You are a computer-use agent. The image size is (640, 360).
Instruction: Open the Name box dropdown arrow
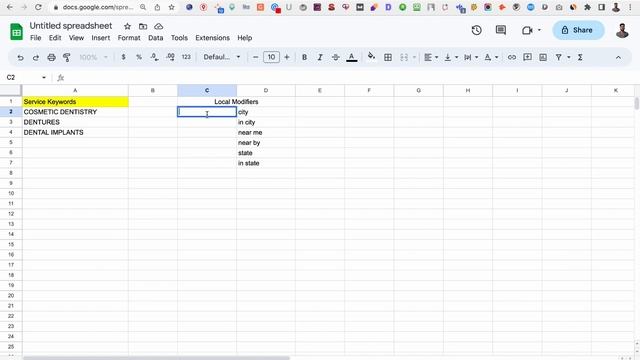[44, 78]
